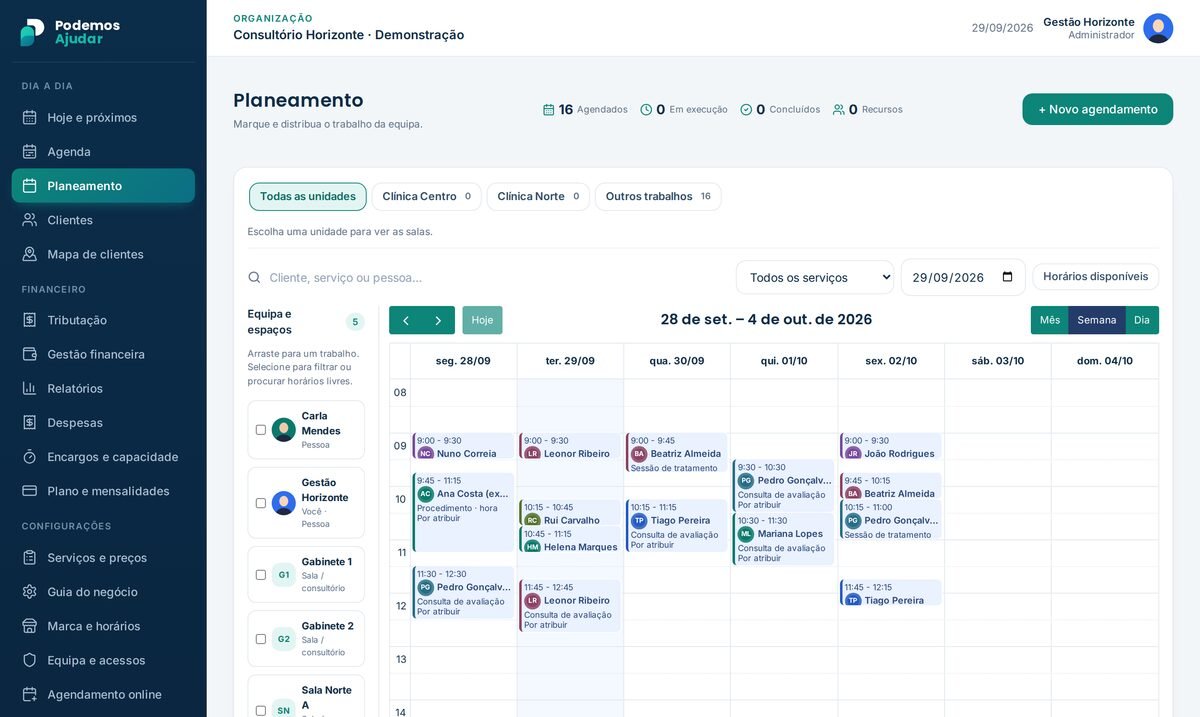
Task: Click the Recursos people icon
Action: (x=839, y=110)
